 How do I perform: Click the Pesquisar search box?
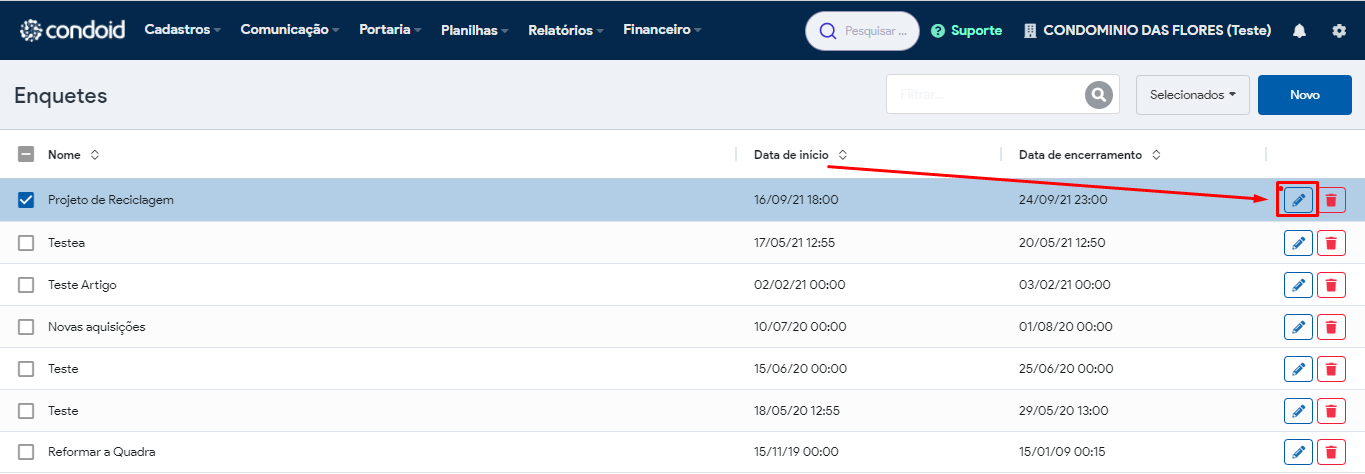[862, 31]
